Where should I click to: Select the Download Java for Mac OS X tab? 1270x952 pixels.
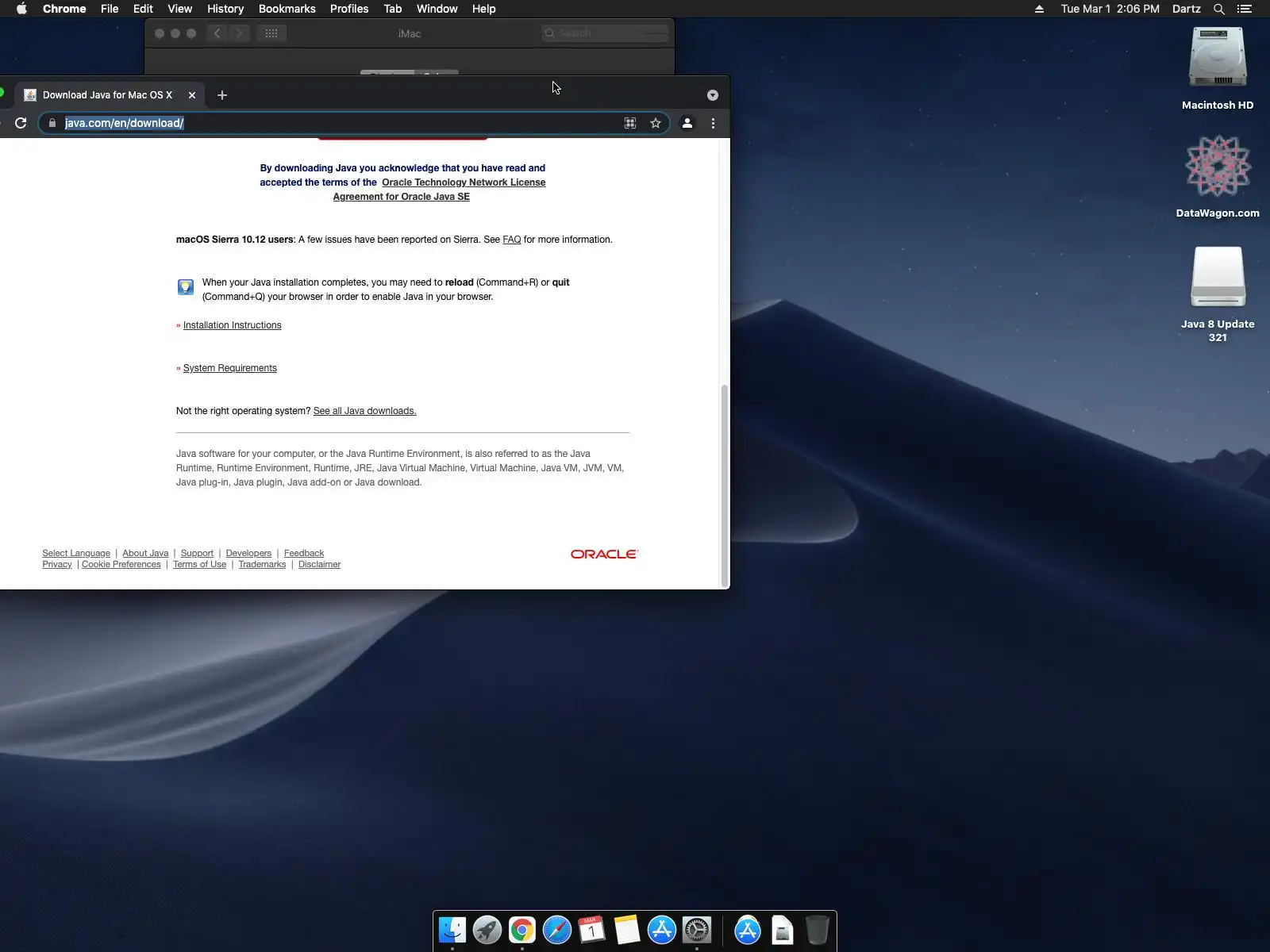click(107, 95)
